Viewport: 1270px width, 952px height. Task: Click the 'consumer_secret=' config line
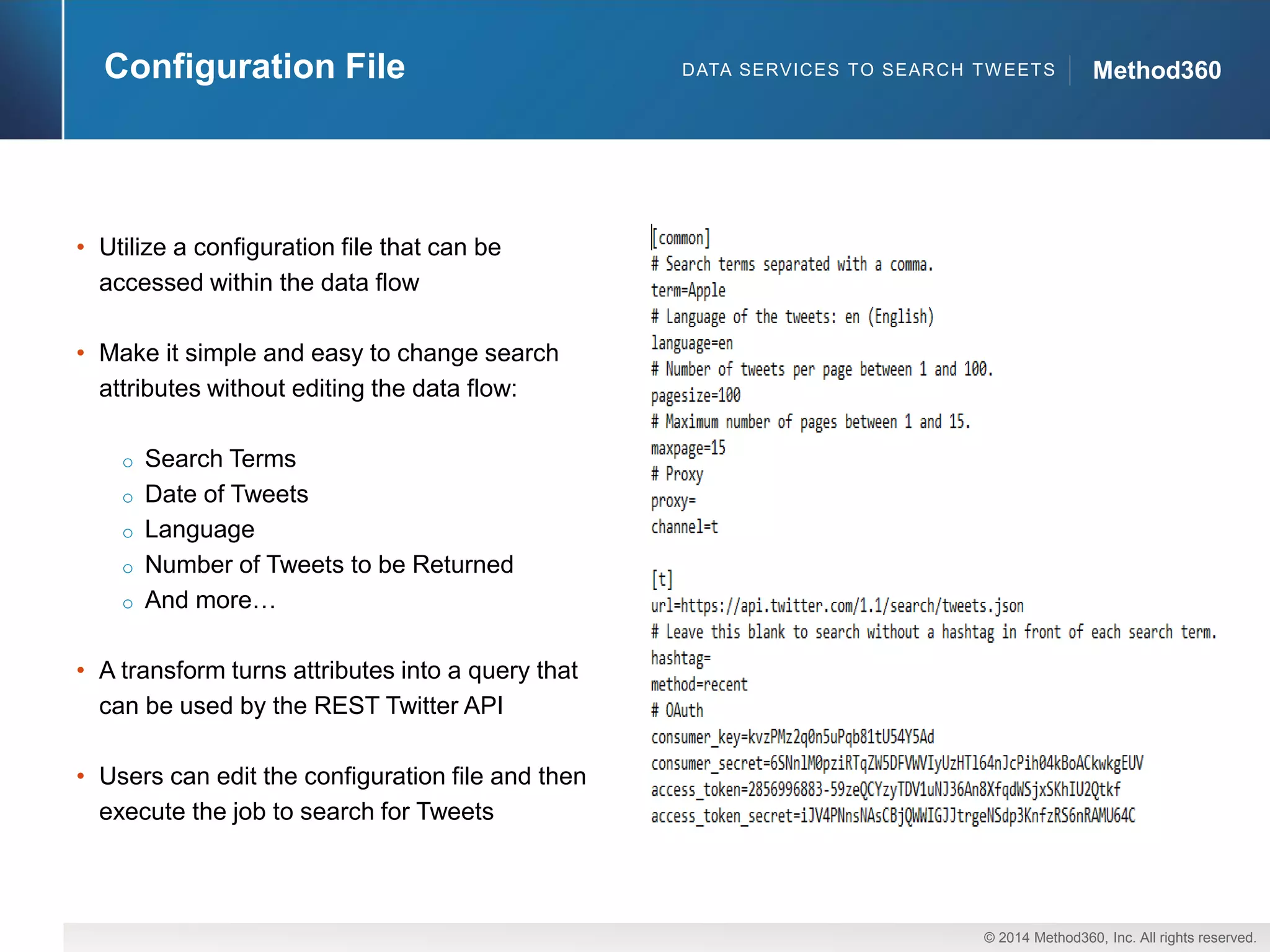(897, 763)
